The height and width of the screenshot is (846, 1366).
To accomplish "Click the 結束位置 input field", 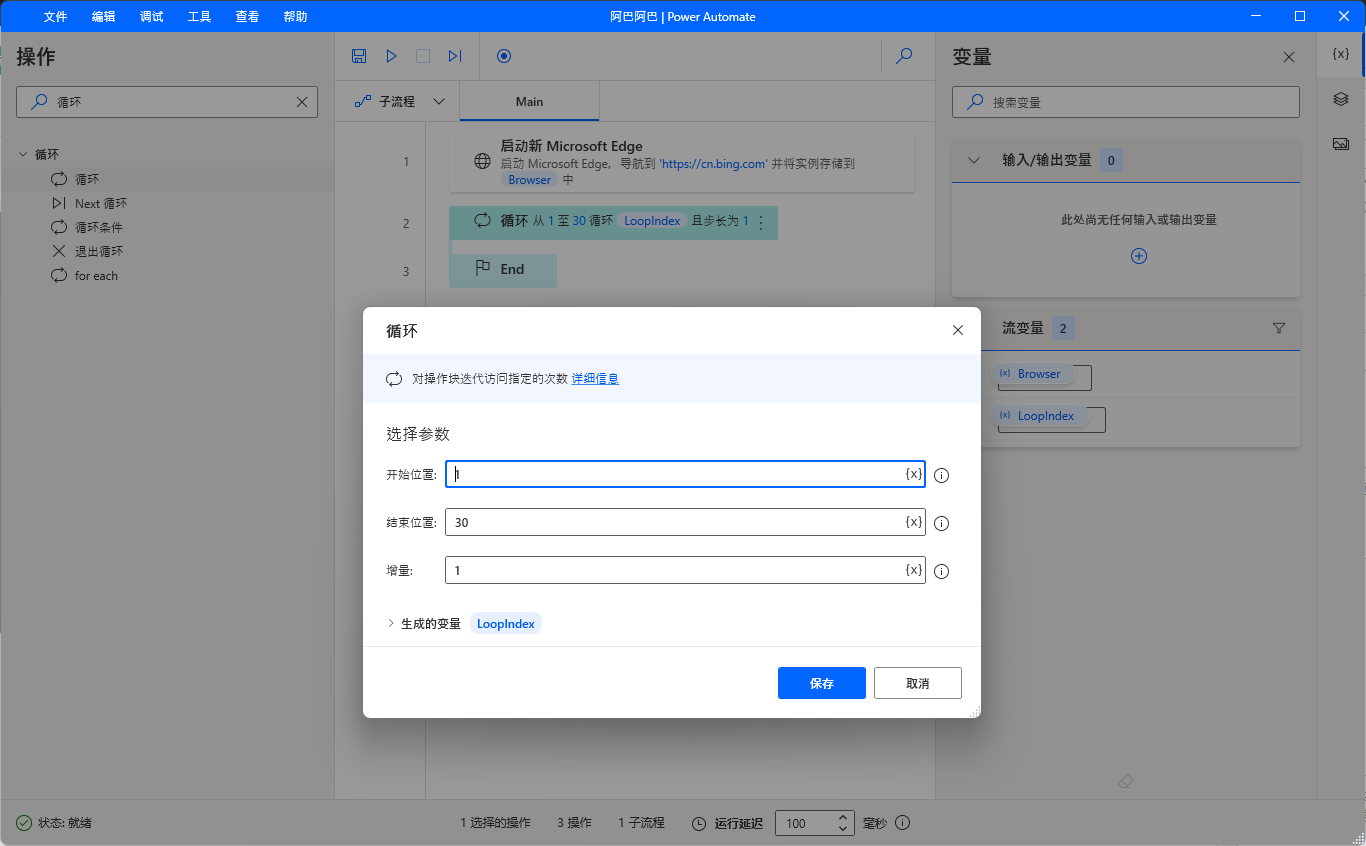I will tap(685, 522).
